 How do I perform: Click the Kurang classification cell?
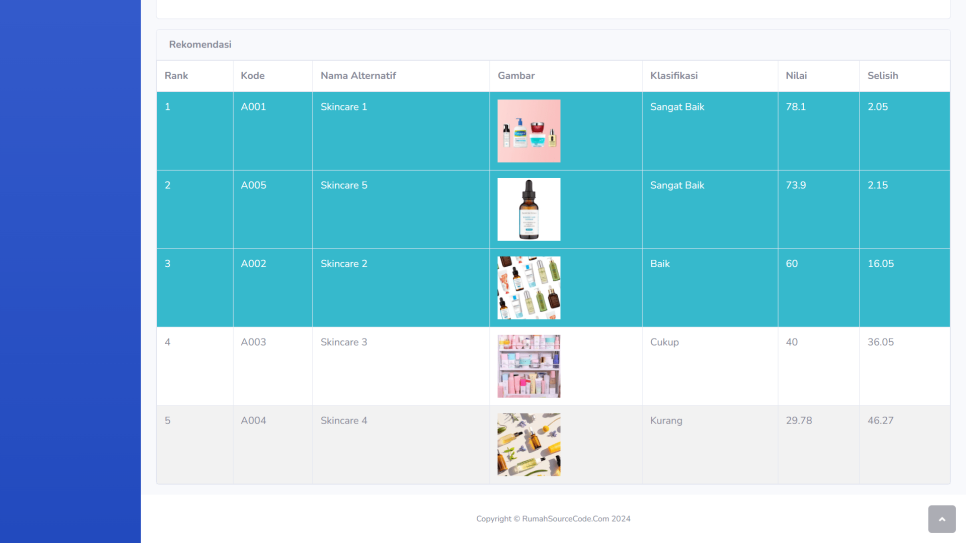click(666, 421)
